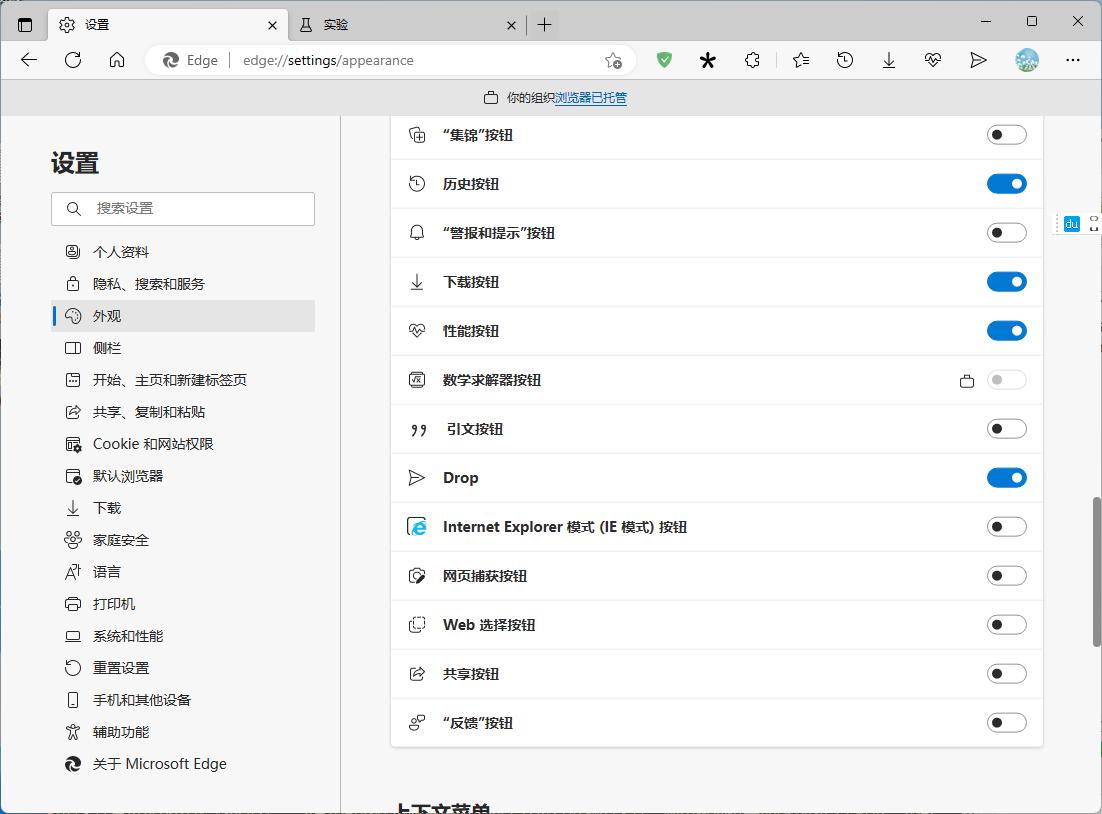
Task: Open 重置设置 page
Action: click(x=183, y=668)
